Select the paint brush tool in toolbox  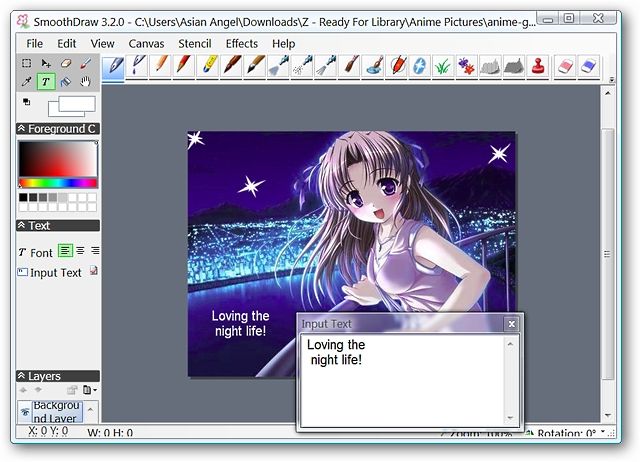tap(85, 63)
